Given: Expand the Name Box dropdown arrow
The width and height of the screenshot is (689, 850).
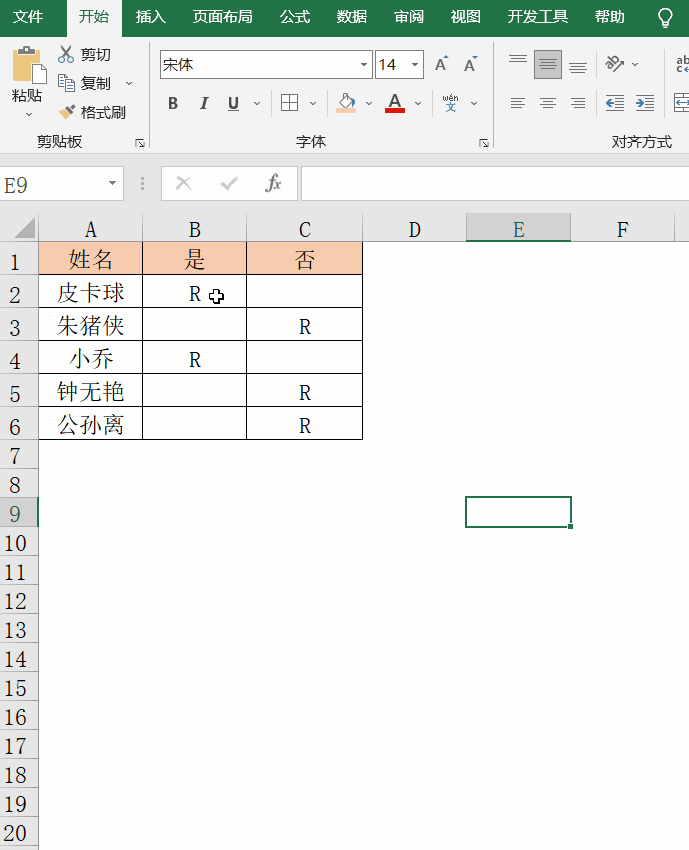Looking at the screenshot, I should click(x=112, y=184).
